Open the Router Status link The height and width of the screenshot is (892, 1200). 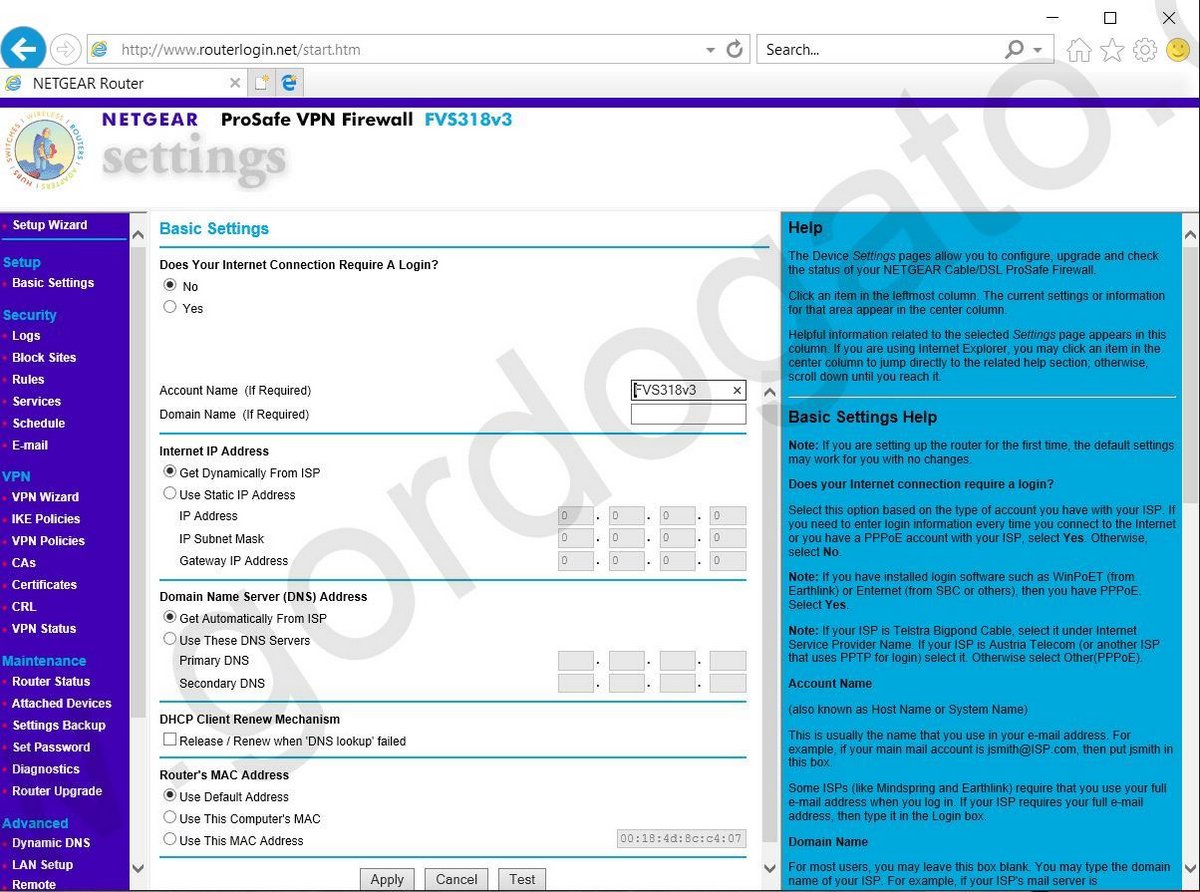point(51,681)
